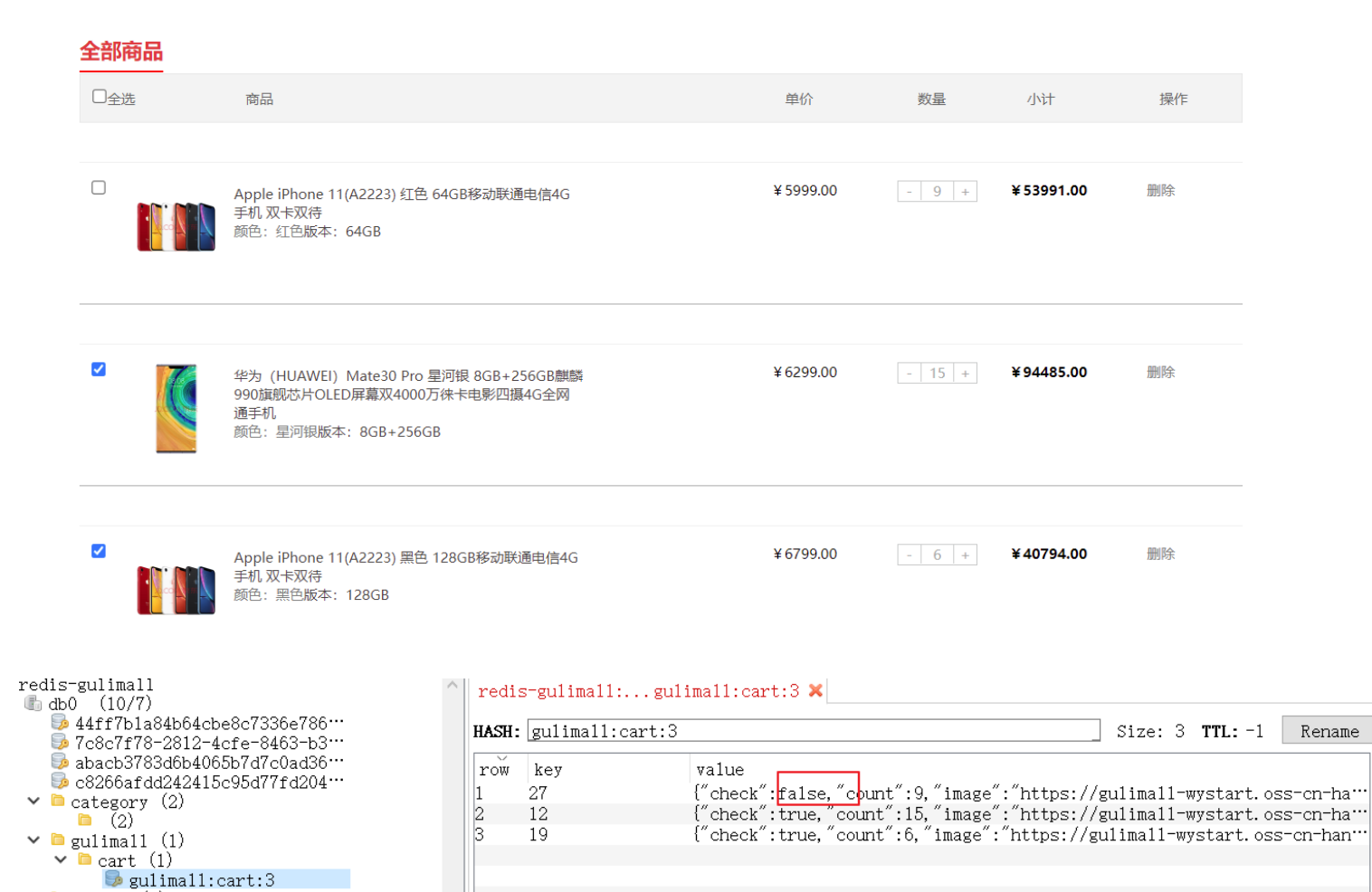The height and width of the screenshot is (892, 1372).
Task: Increase quantity of black iPhone 11 128GB
Action: click(966, 555)
